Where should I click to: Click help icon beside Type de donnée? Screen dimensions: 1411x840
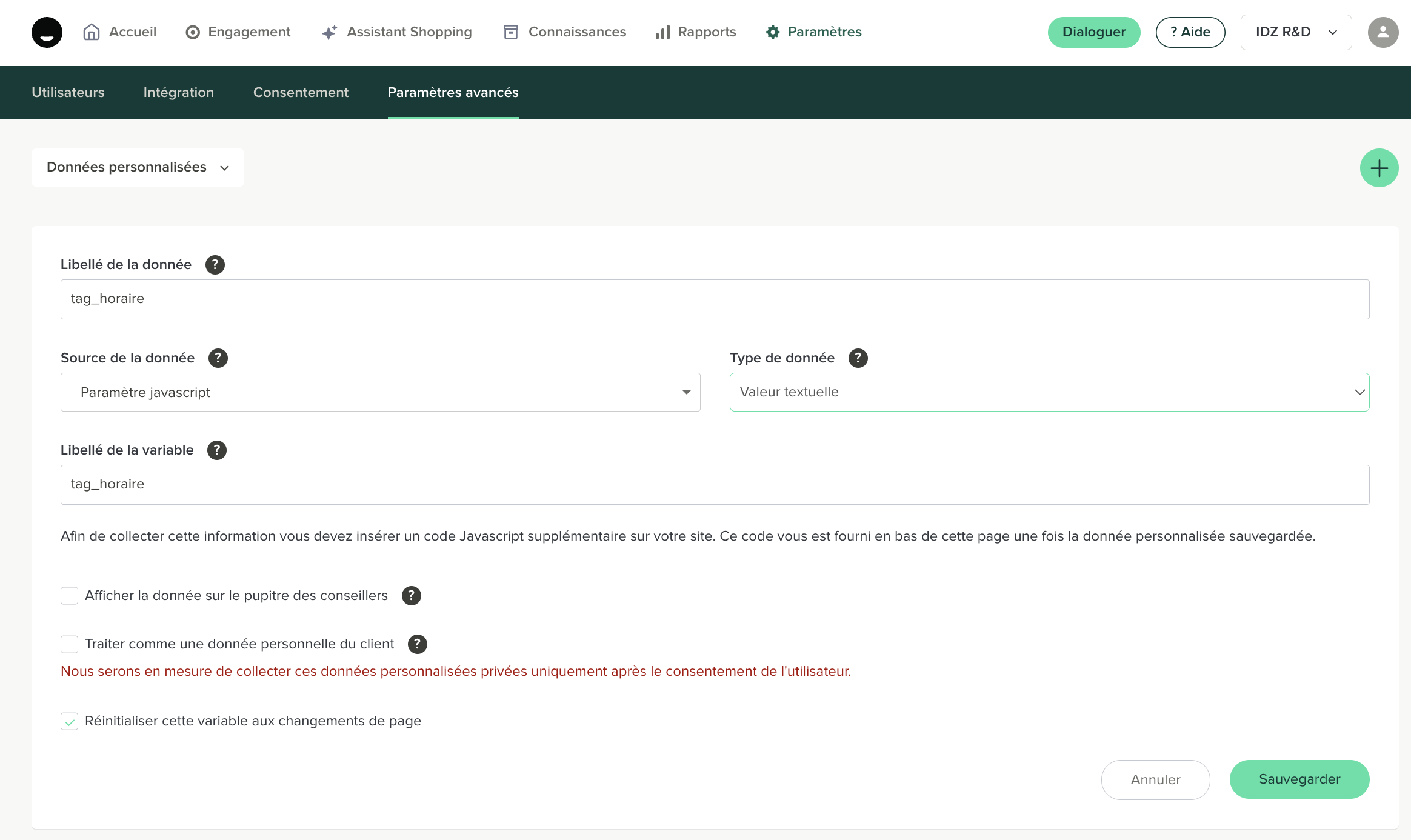[x=858, y=358]
